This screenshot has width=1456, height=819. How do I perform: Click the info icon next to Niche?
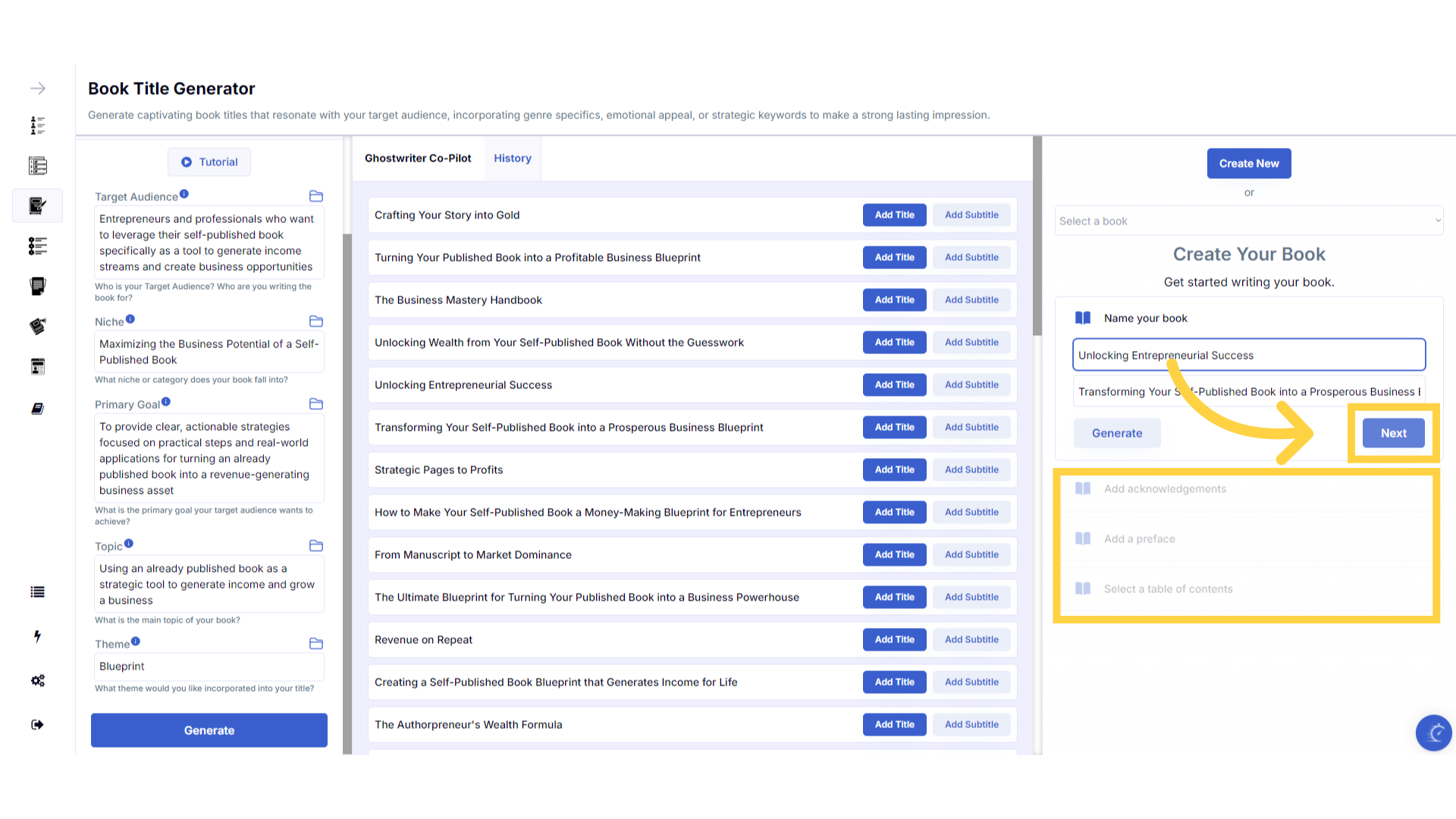[130, 319]
